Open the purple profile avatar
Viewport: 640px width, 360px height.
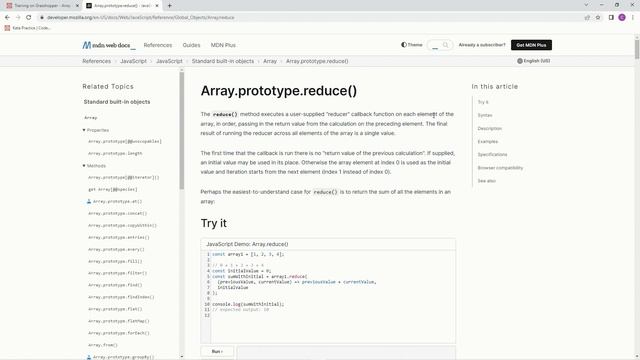pos(622,18)
